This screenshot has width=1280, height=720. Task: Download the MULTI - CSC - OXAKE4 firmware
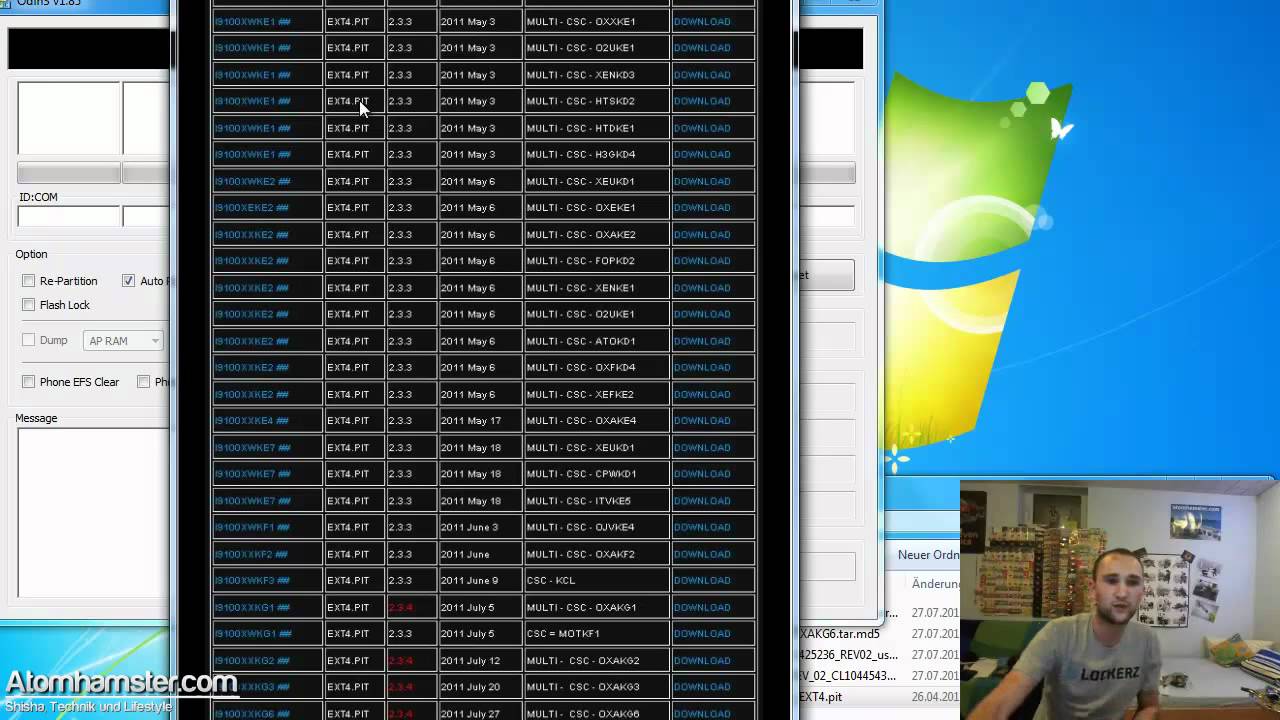tap(702, 421)
